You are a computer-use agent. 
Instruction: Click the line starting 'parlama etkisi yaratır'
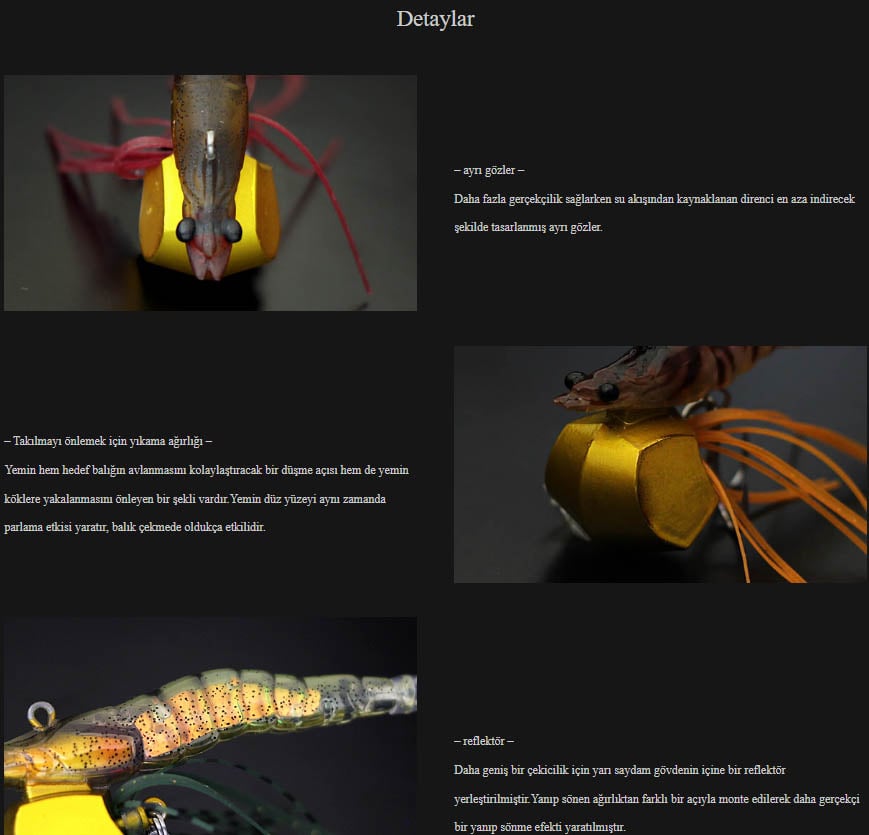[x=135, y=527]
